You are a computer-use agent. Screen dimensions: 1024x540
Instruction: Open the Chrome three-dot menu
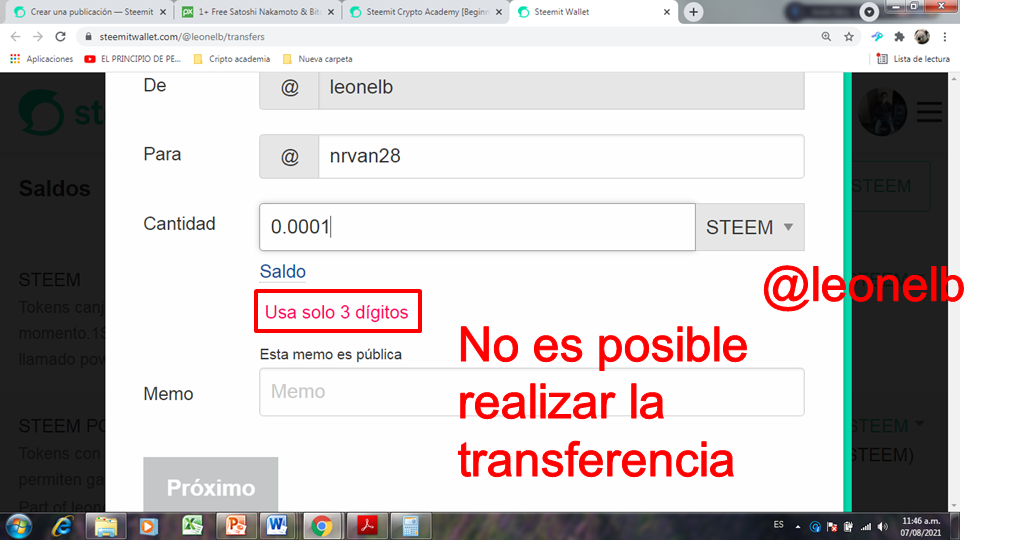tap(944, 37)
